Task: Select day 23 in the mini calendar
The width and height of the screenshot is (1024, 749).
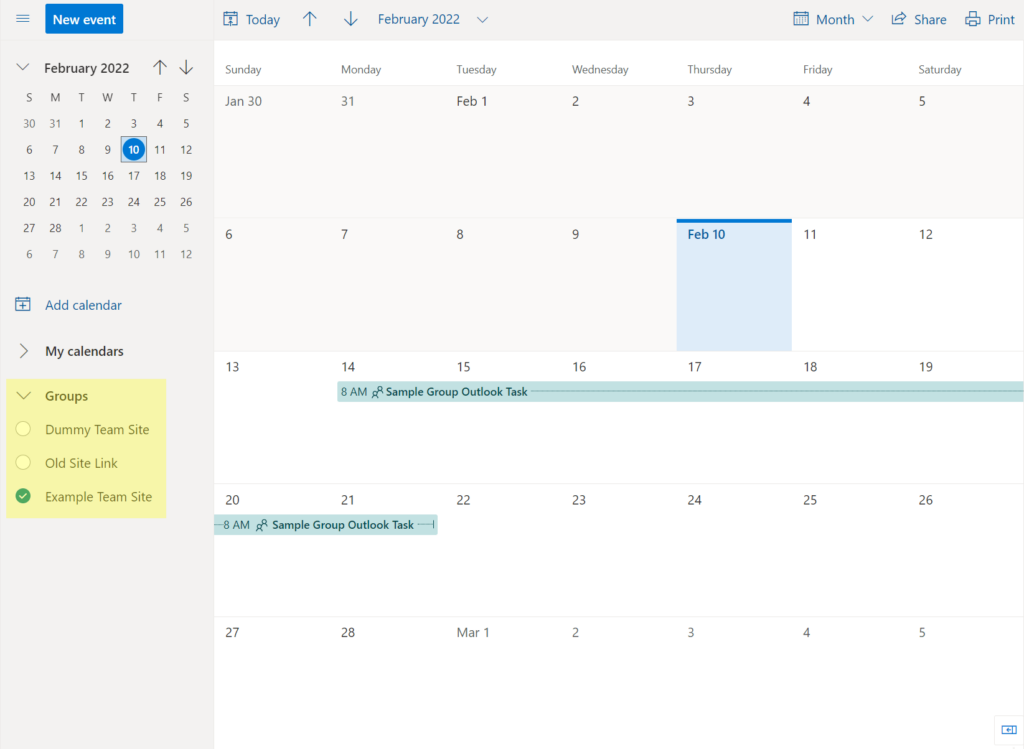Action: (108, 202)
